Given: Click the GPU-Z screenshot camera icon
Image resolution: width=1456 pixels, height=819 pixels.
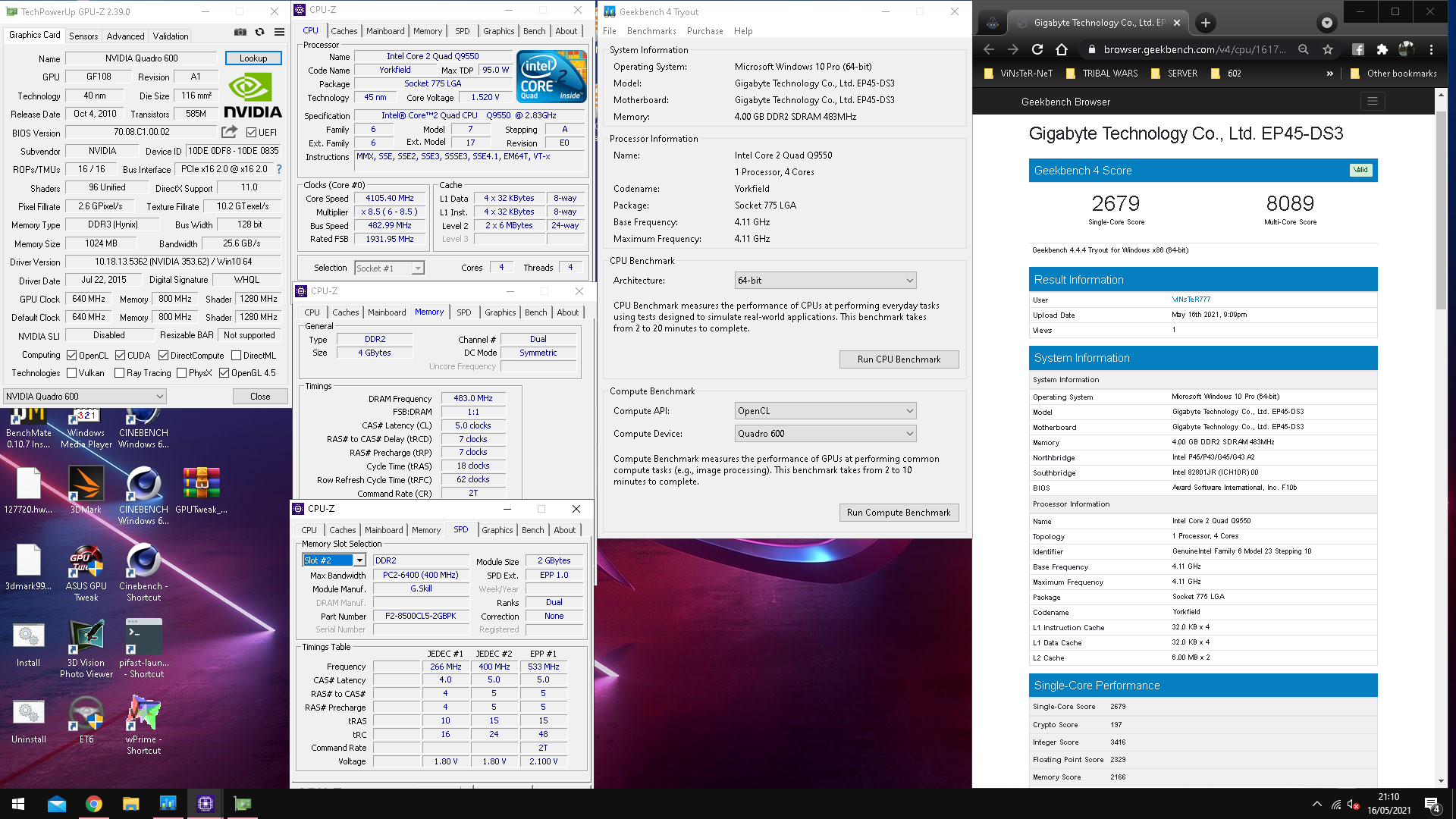Looking at the screenshot, I should 240,32.
